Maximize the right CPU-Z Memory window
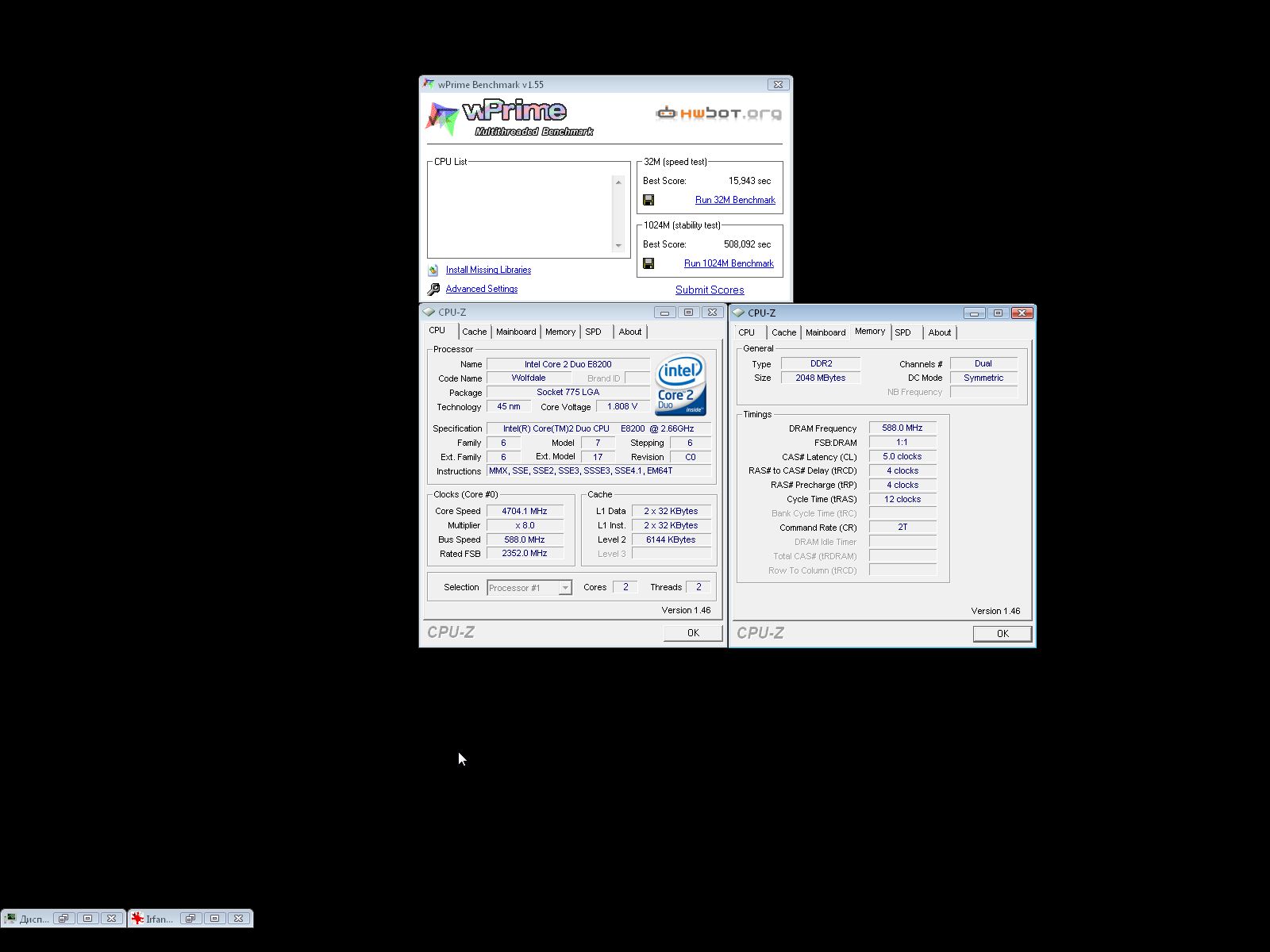 [x=999, y=313]
